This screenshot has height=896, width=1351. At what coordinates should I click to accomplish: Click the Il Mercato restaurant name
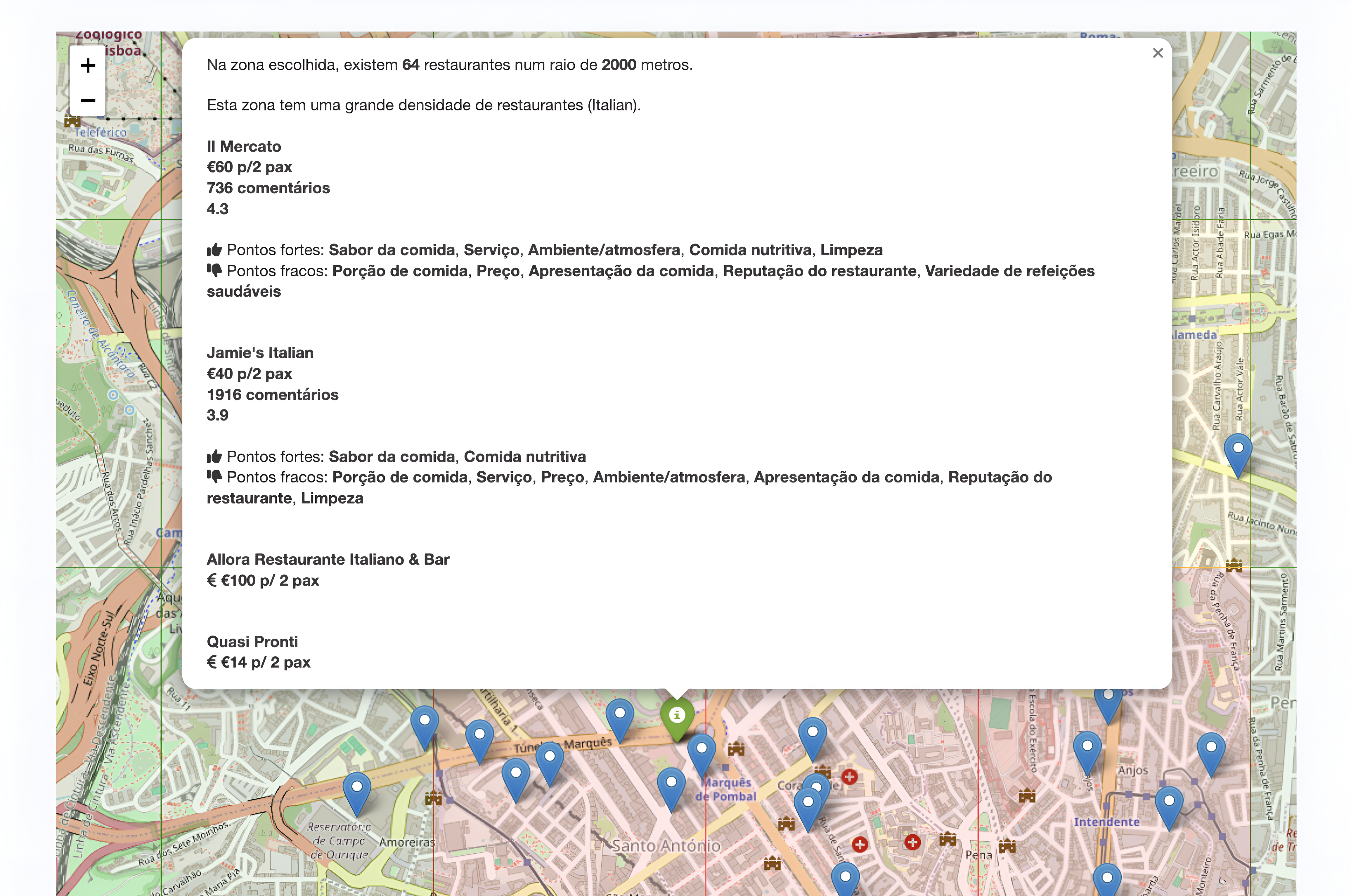[244, 147]
